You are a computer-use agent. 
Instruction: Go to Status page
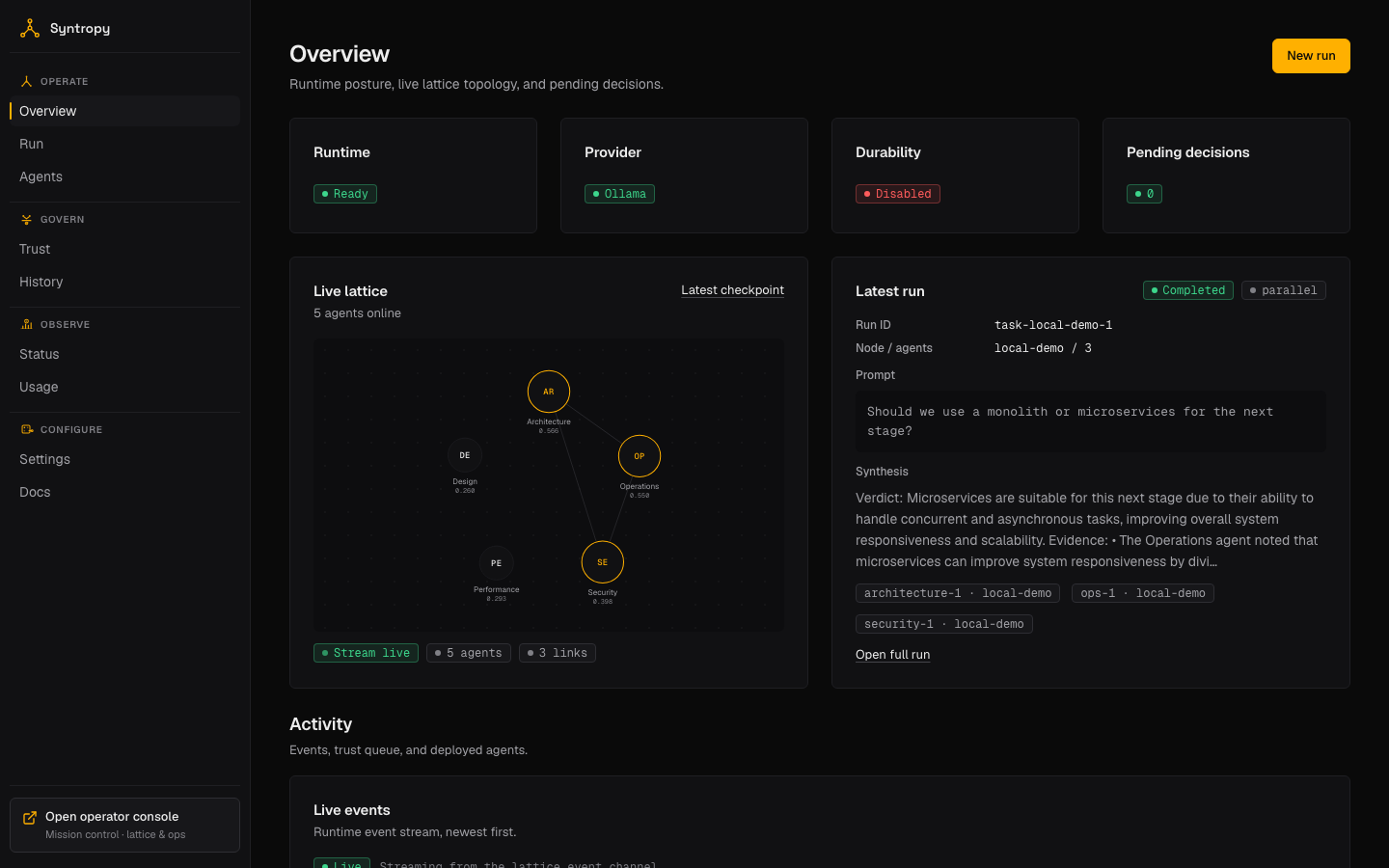[124, 354]
